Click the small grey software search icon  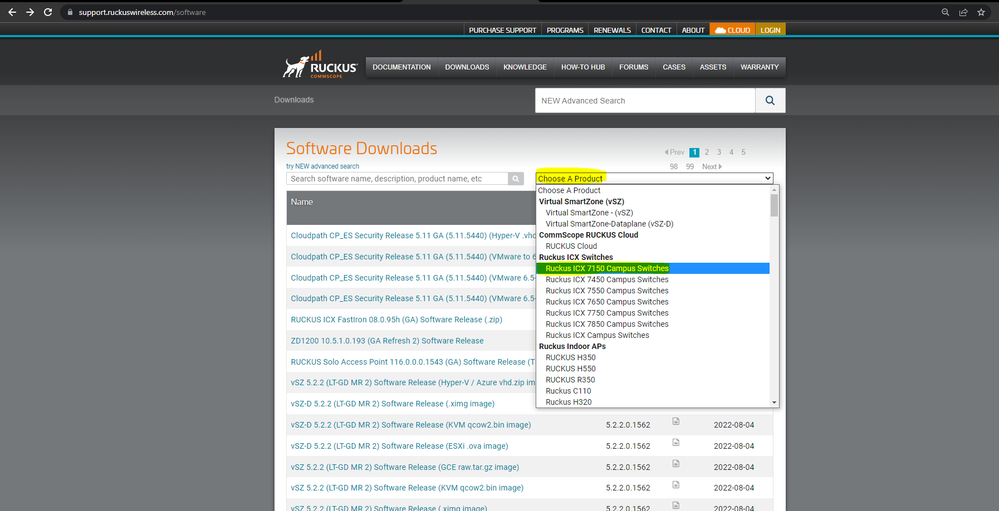tap(516, 179)
